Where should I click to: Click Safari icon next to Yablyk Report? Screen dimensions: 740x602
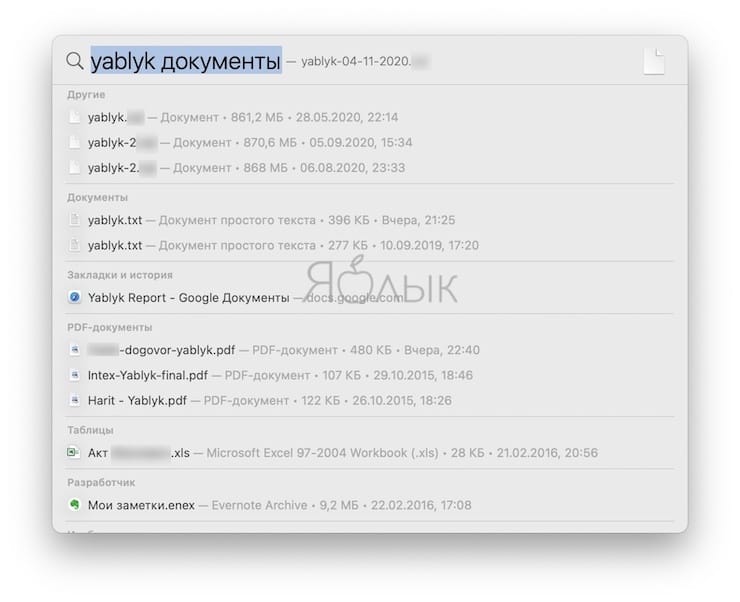pyautogui.click(x=75, y=297)
